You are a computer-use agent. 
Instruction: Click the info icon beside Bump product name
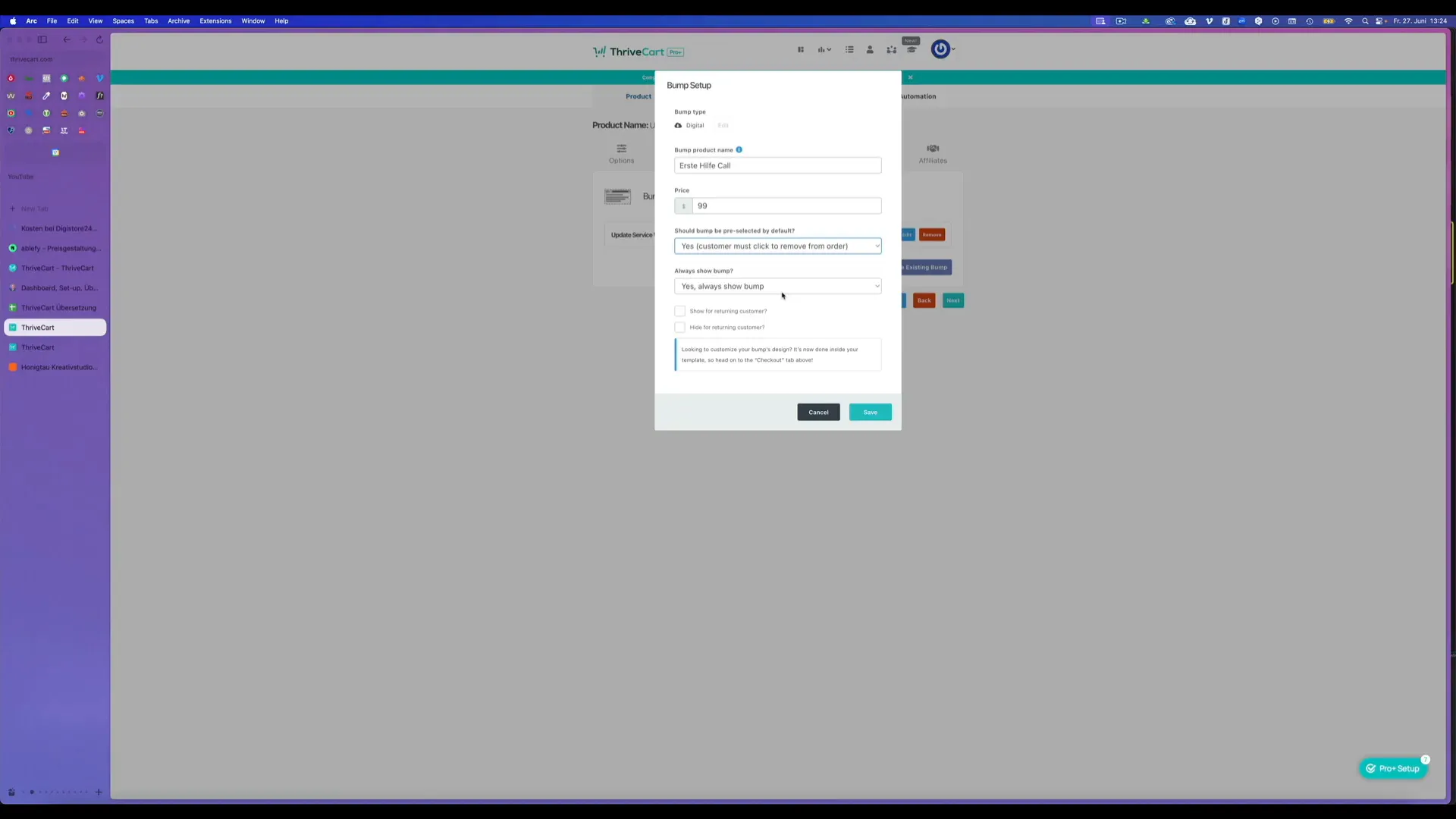[x=739, y=149]
